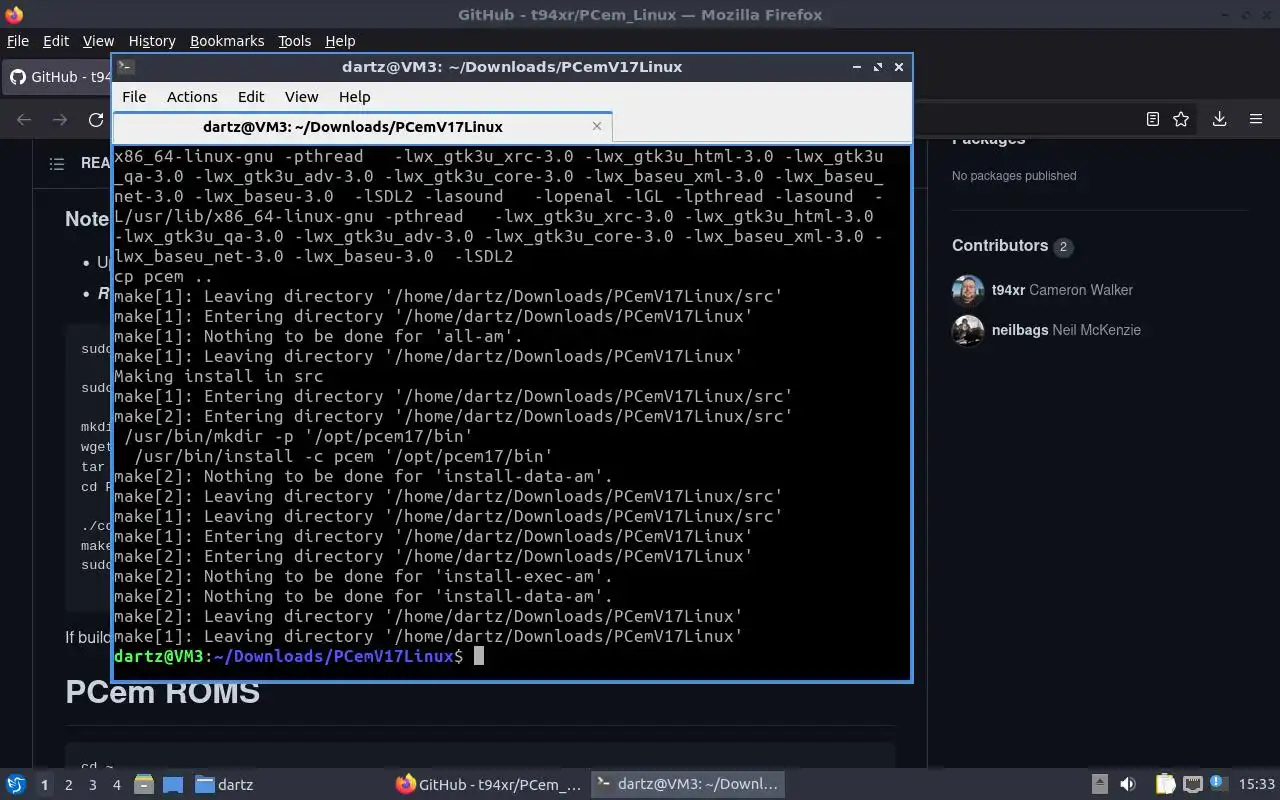This screenshot has height=800, width=1280.
Task: Open the terminal Edit menu
Action: pos(251,97)
